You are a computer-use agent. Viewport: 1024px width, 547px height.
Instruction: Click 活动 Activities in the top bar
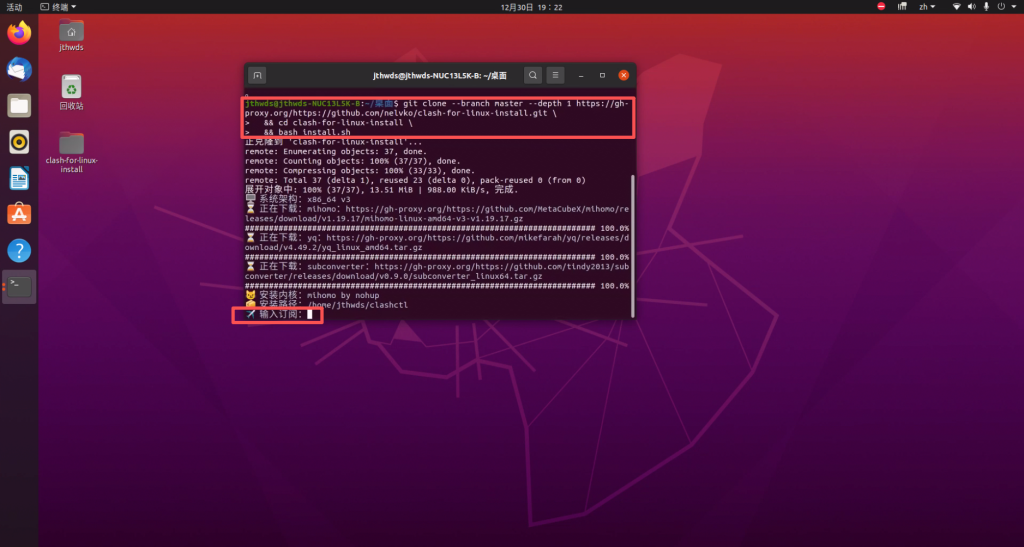coord(14,7)
